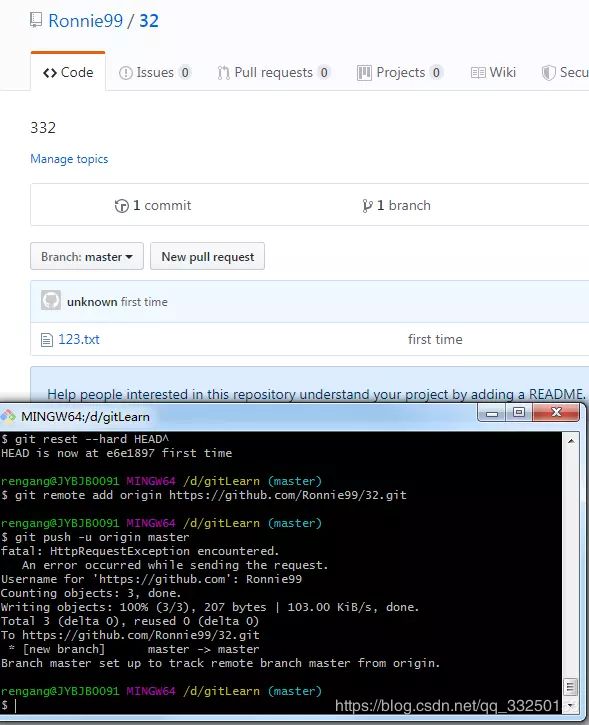Click the Manage topics link

tap(69, 159)
